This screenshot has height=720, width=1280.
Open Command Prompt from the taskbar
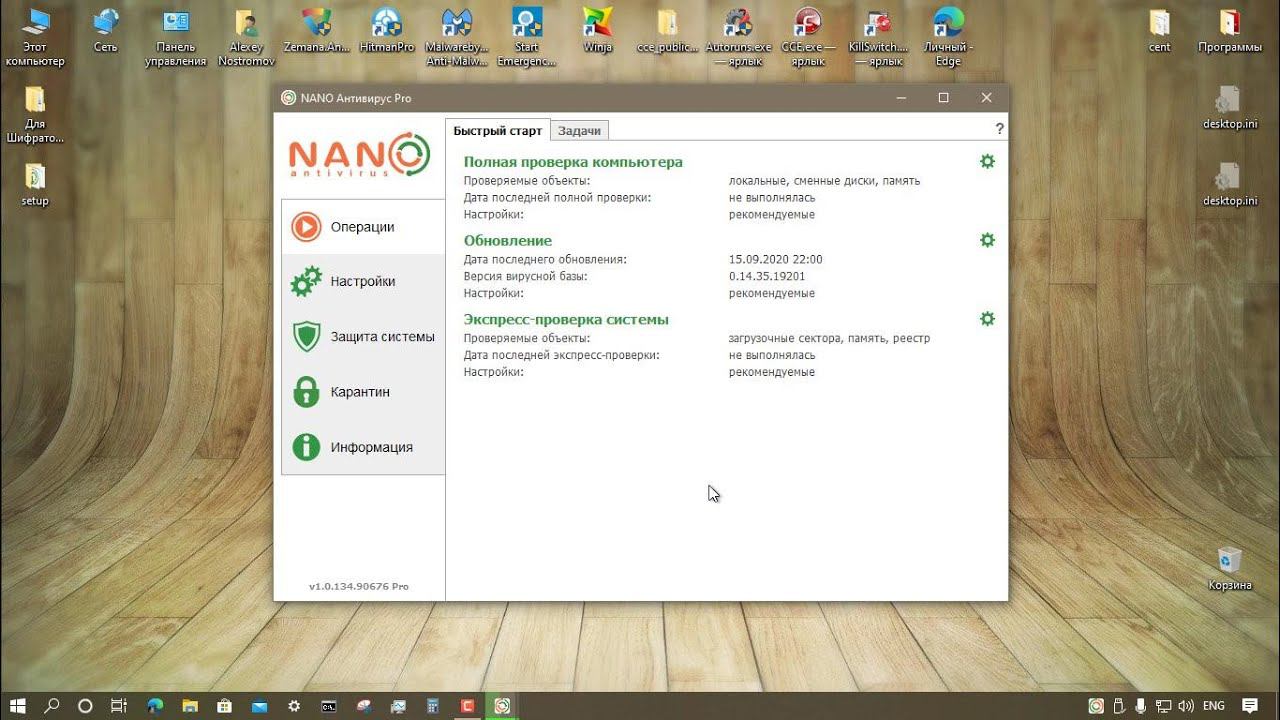coord(328,705)
